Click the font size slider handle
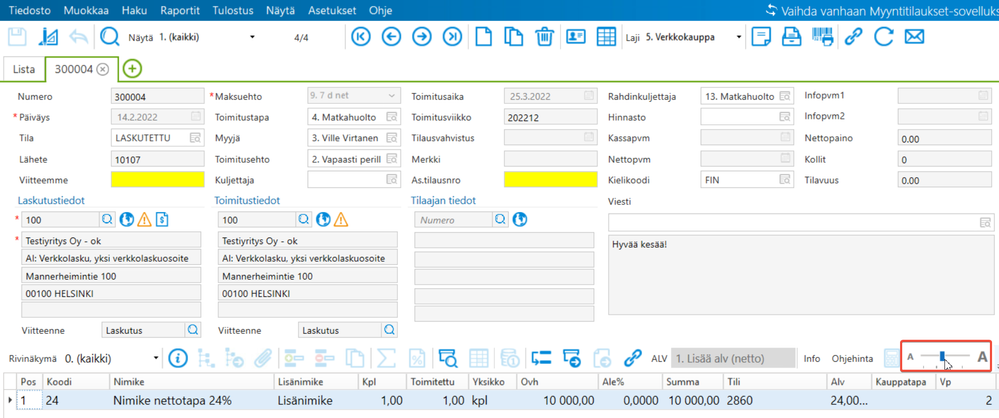 [943, 357]
